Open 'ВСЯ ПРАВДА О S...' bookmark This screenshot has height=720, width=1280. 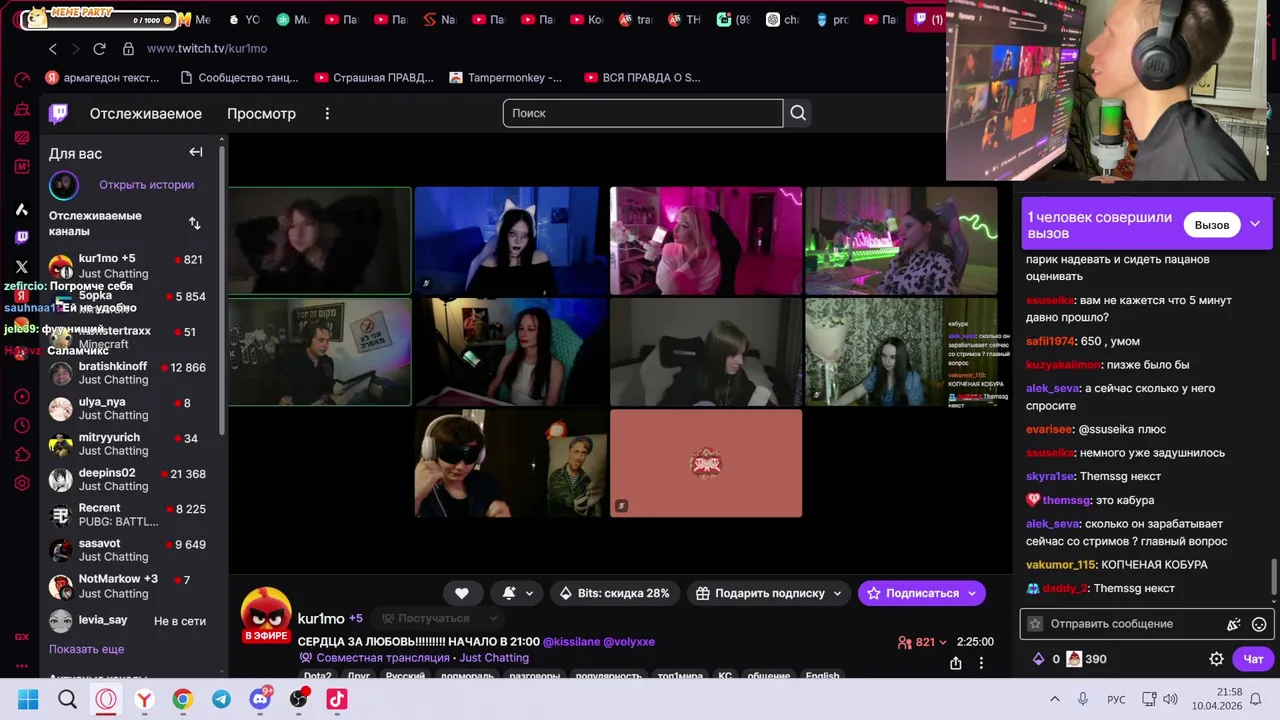click(x=642, y=77)
